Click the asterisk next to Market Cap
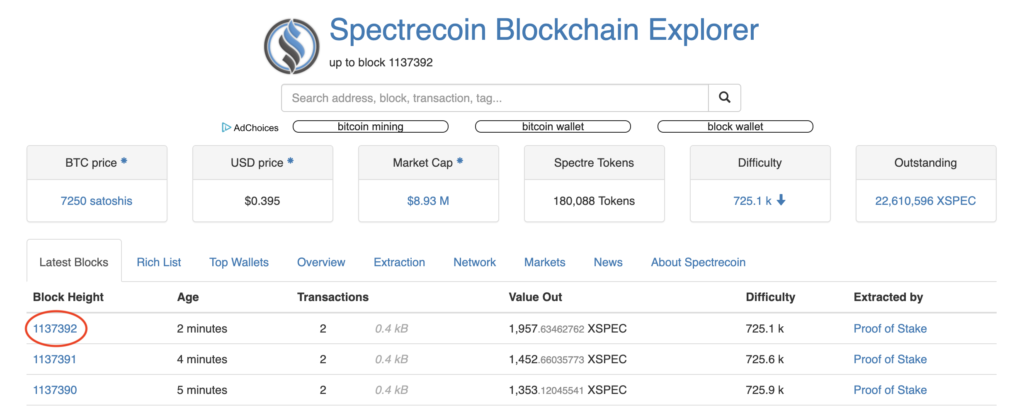The height and width of the screenshot is (413, 1024). 460,161
